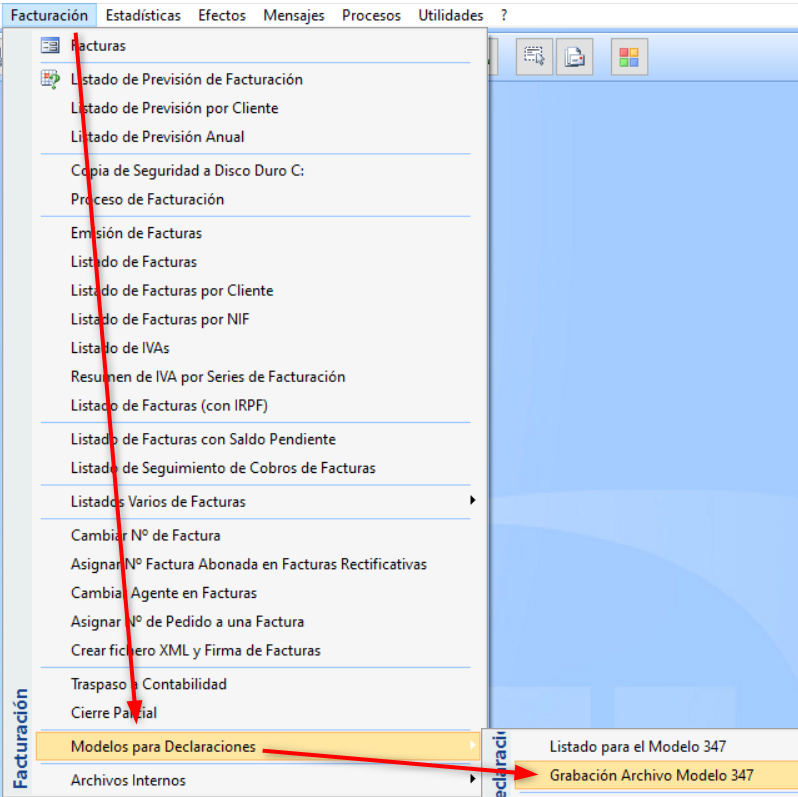Click Crear fichero XML y Firma de Facturas
This screenshot has height=797, width=798.
click(195, 650)
